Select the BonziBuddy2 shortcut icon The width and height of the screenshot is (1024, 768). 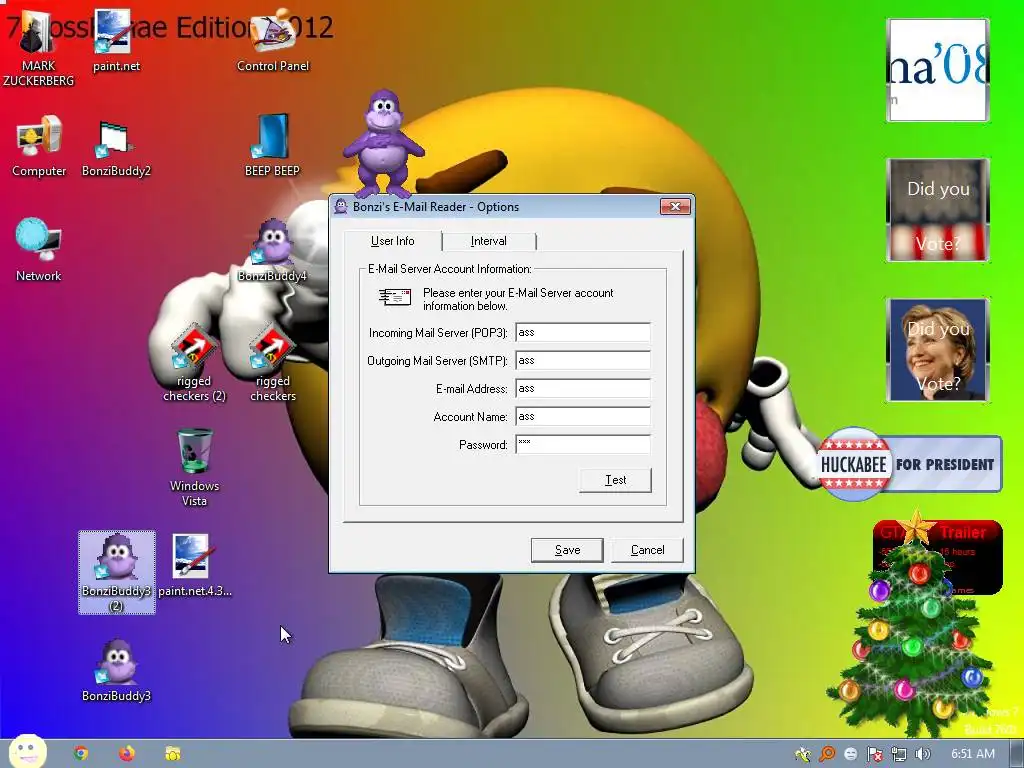(116, 149)
